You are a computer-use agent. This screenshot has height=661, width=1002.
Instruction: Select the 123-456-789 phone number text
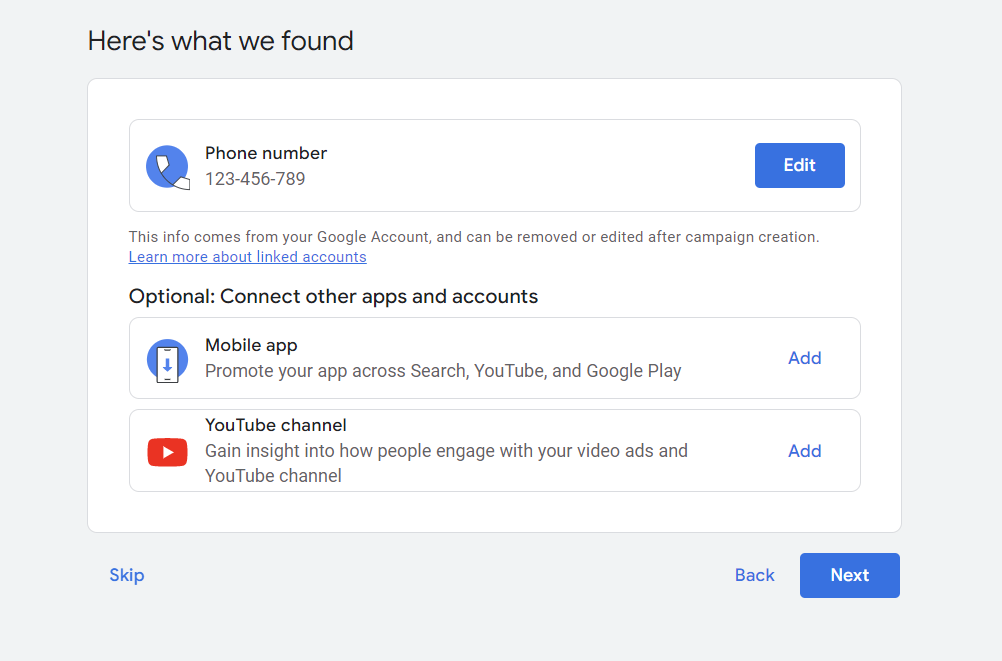pos(255,179)
